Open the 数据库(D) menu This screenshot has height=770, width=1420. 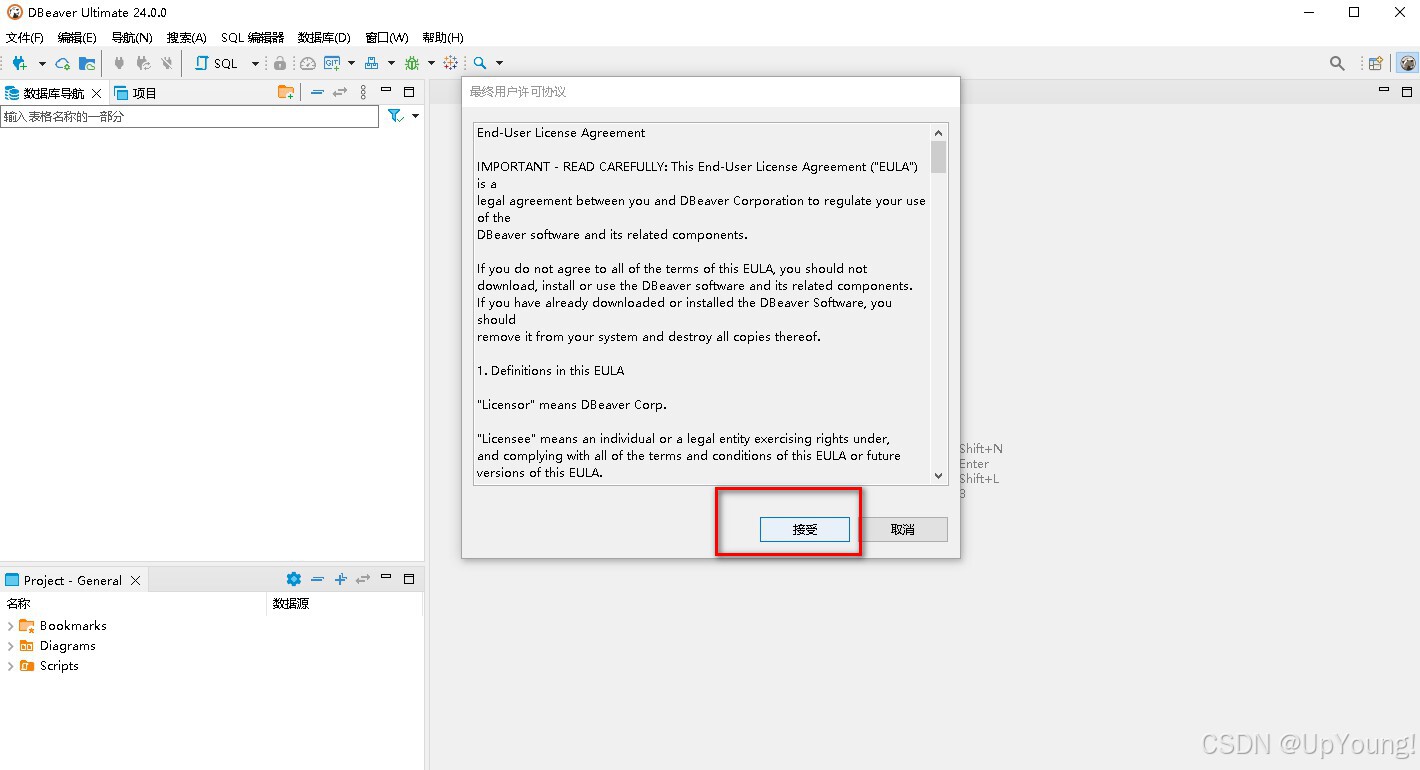pyautogui.click(x=324, y=38)
